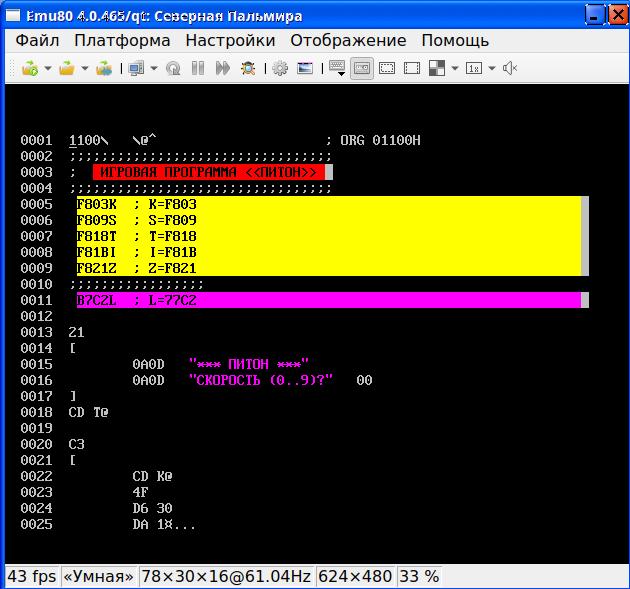Expand the dropdown next to second folder icon
This screenshot has width=630, height=589.
point(84,69)
